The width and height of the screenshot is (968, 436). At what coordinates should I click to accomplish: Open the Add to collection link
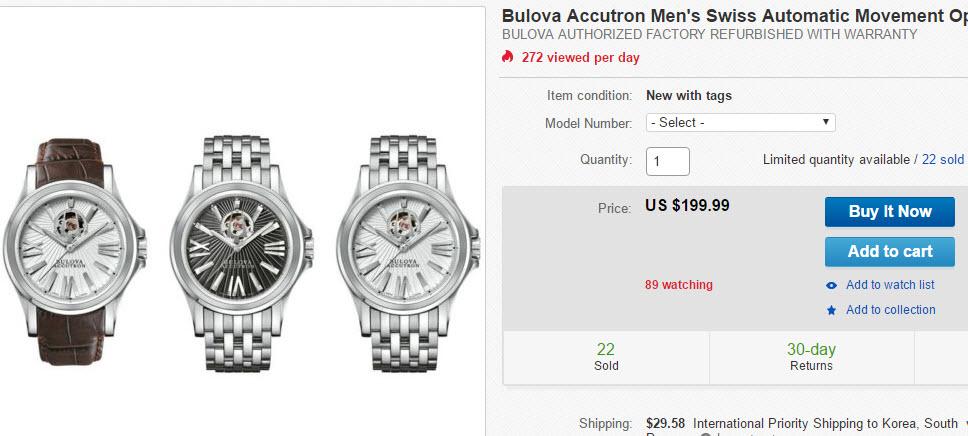click(890, 310)
